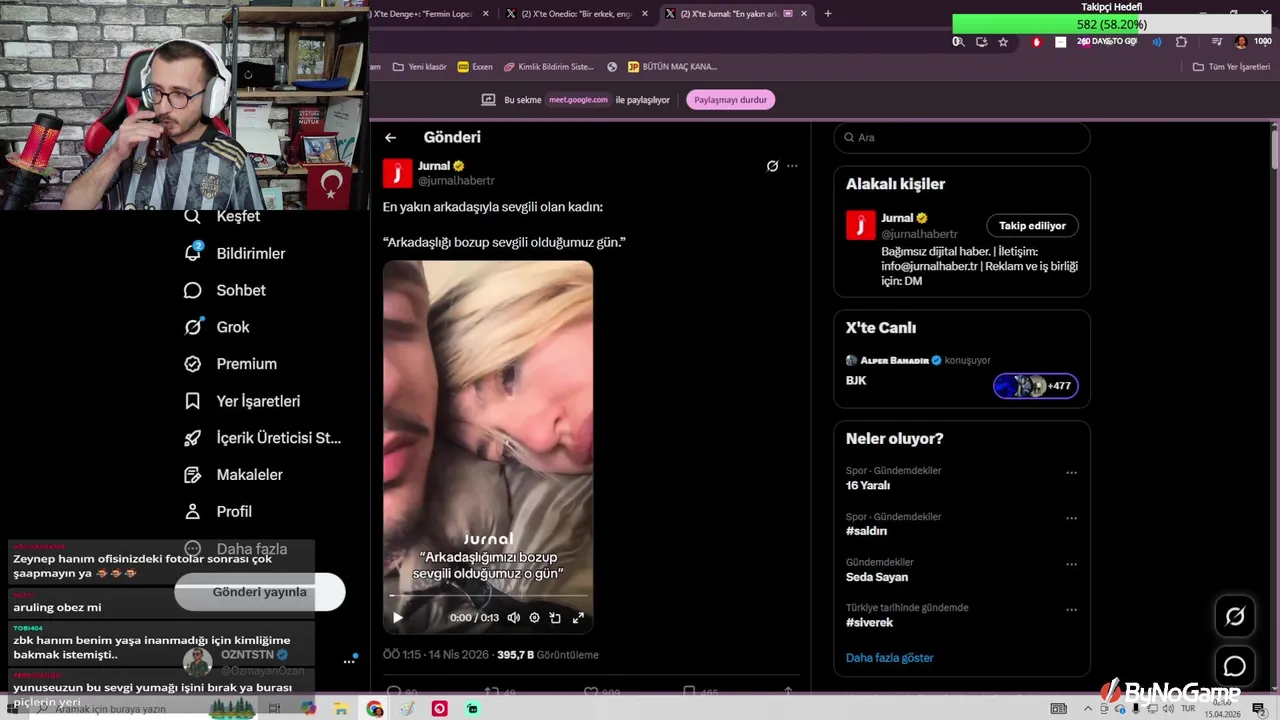Open options for #siverek trend

click(1071, 610)
